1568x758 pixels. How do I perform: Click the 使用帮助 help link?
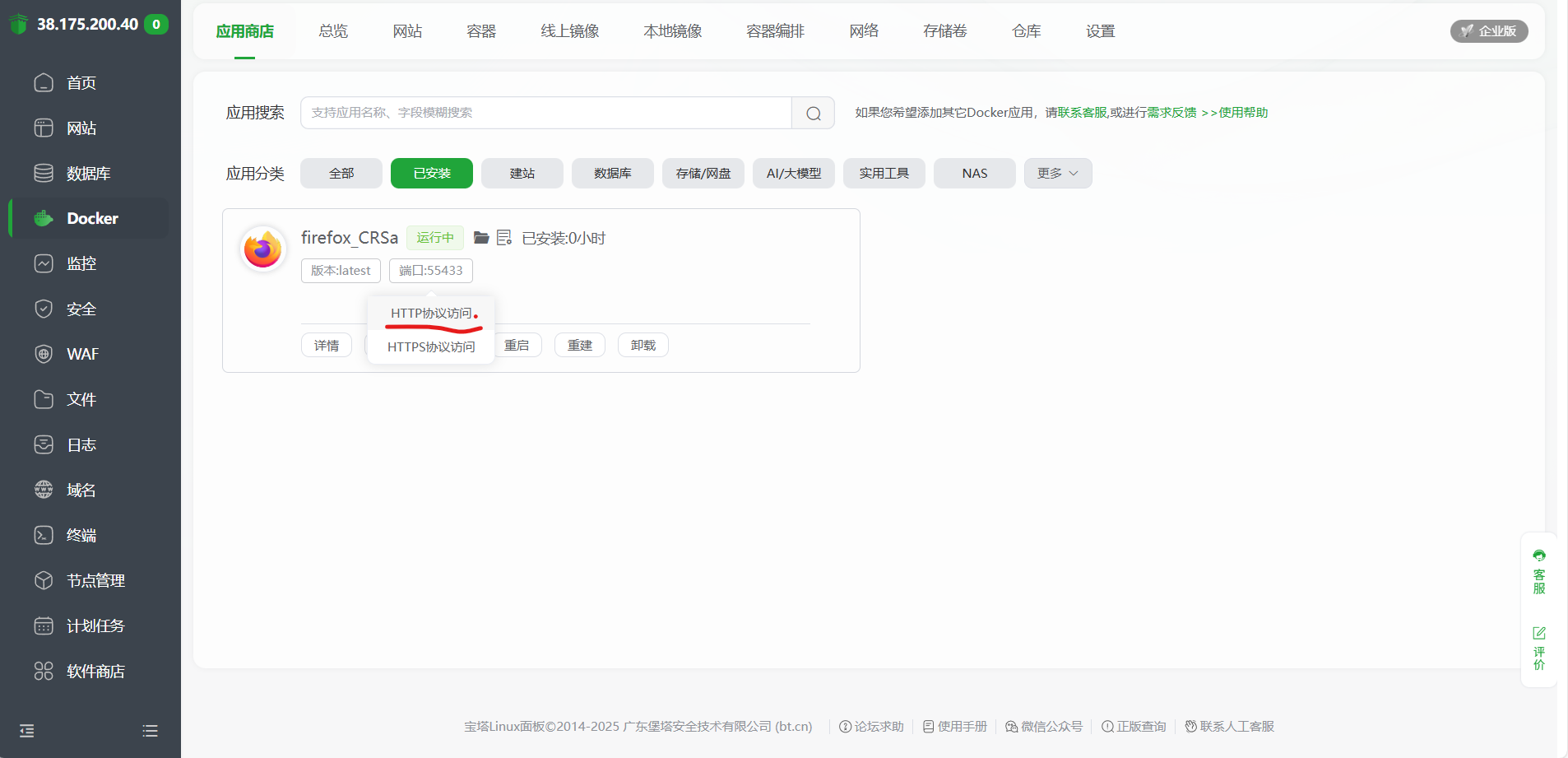[x=1243, y=113]
